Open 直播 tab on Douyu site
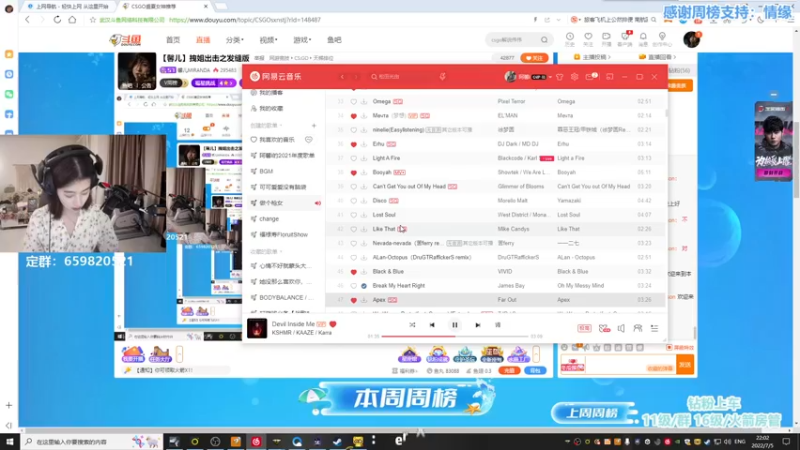 203,40
